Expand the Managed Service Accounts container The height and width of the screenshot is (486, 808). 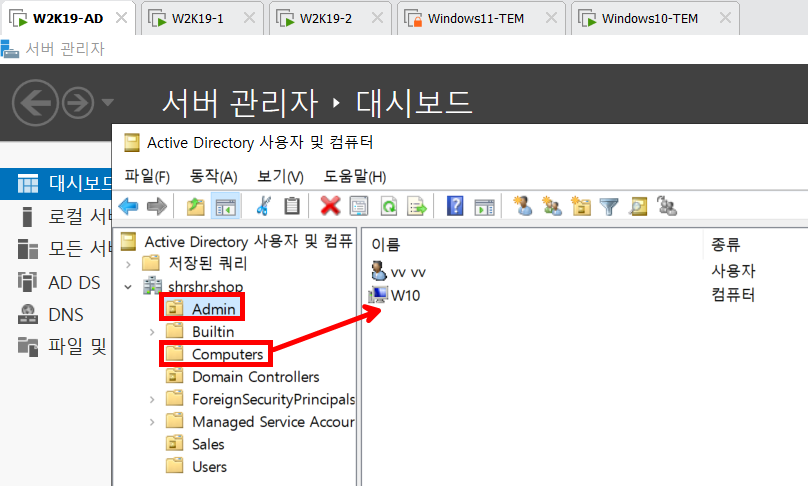[x=152, y=422]
